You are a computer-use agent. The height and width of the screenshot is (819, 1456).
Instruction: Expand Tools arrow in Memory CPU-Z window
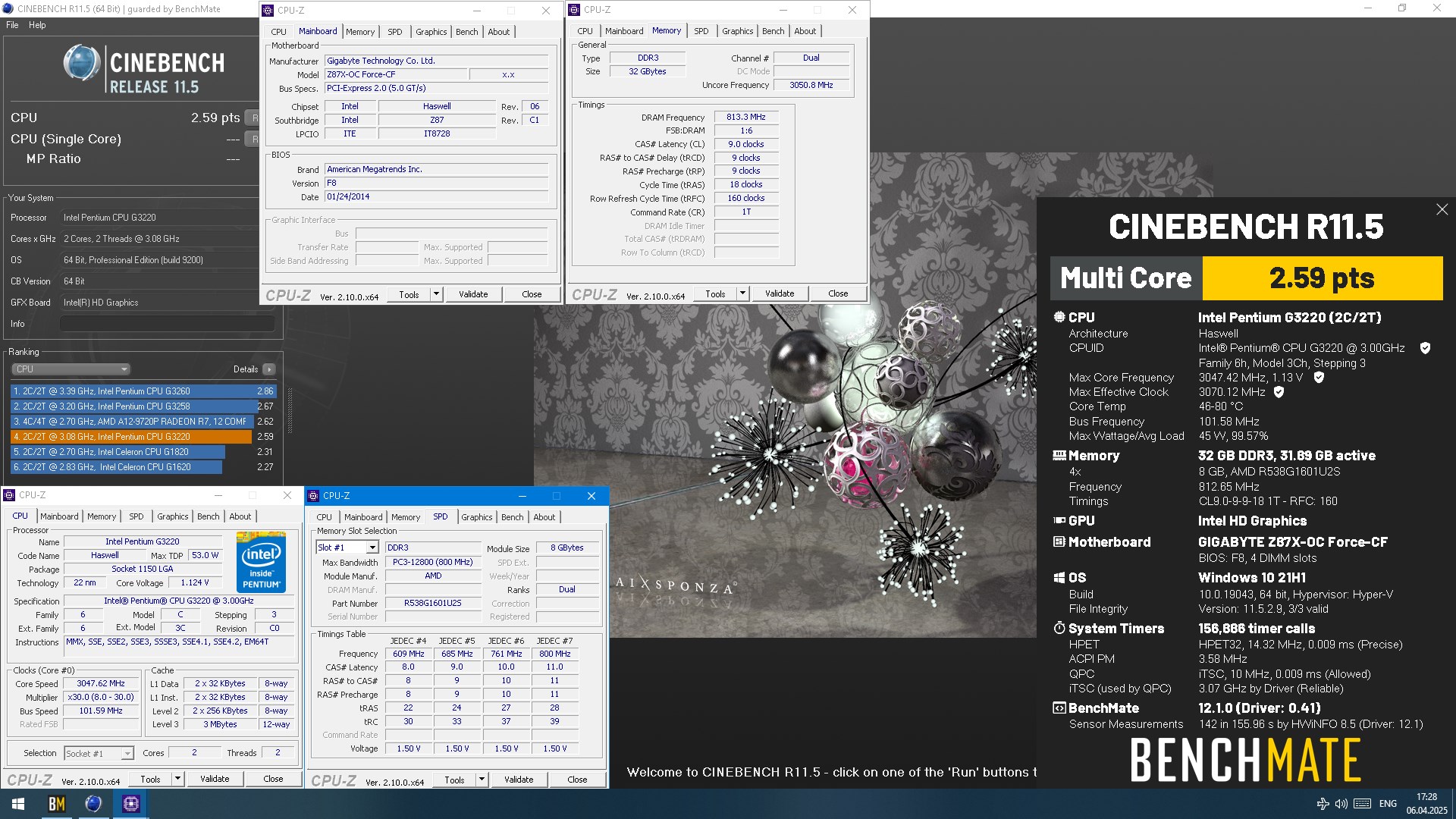(742, 293)
